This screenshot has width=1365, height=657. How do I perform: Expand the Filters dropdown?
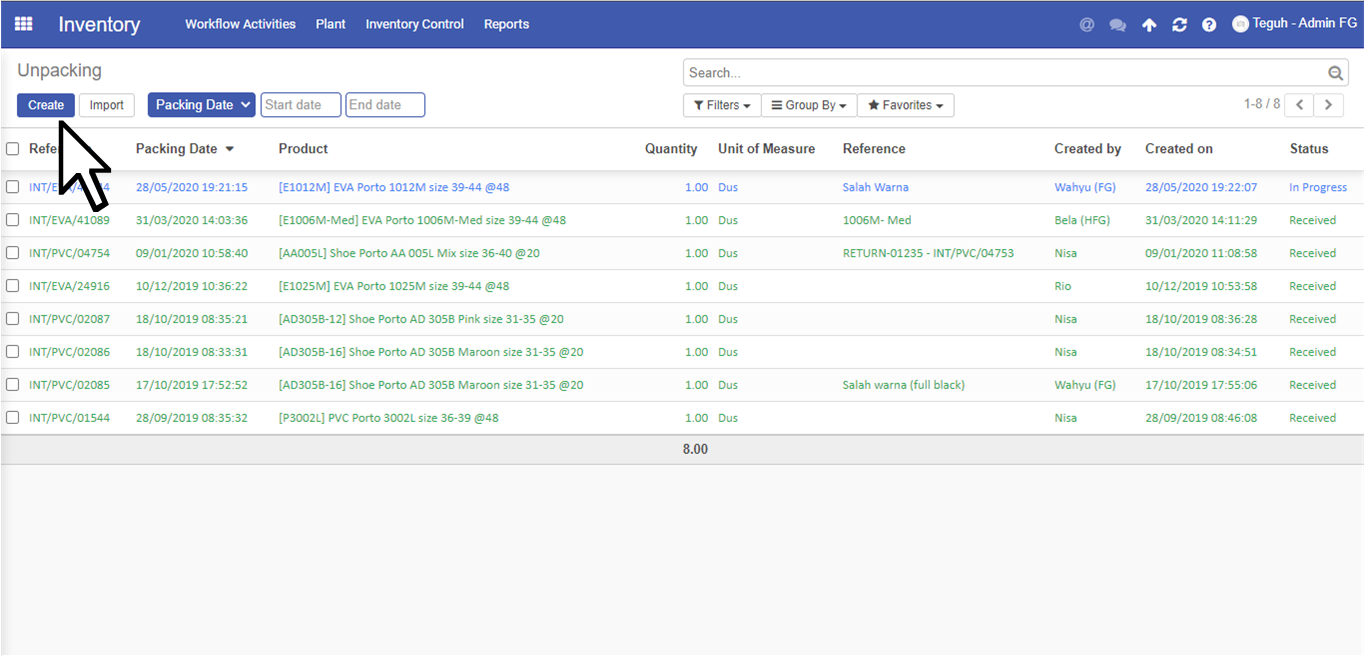722,105
